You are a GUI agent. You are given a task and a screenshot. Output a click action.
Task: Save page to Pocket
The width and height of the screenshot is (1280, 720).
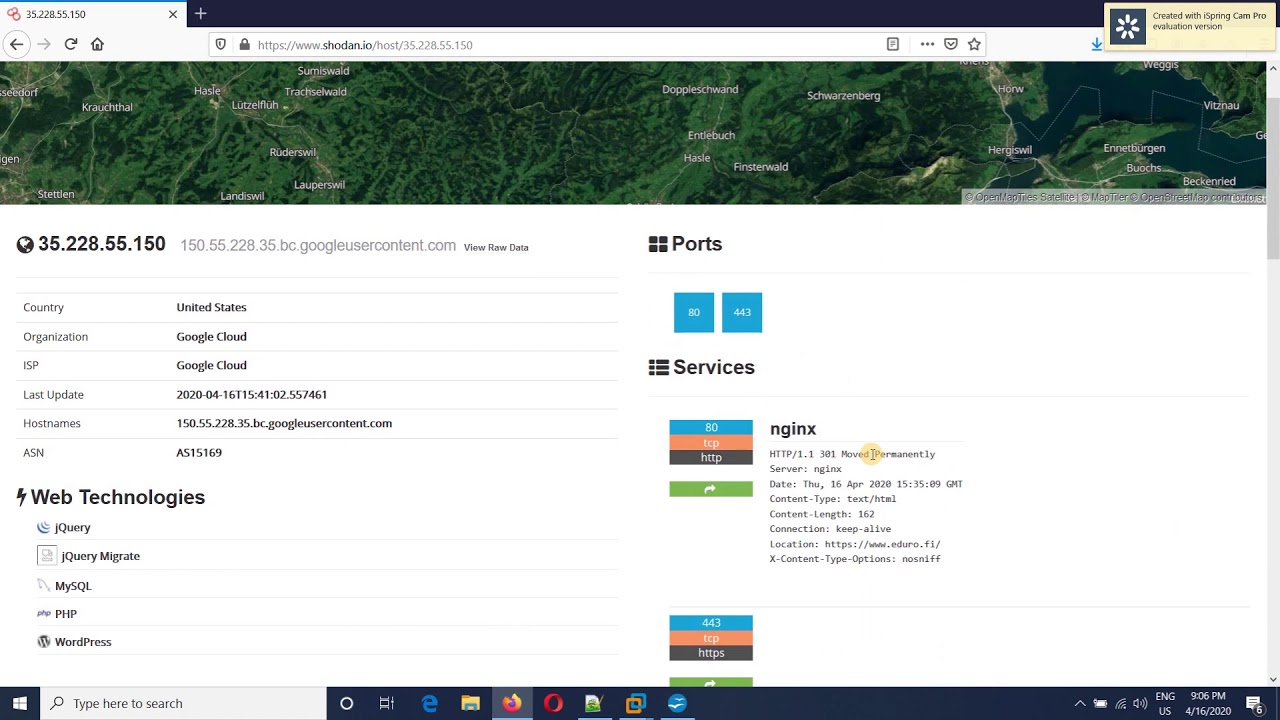click(x=951, y=44)
